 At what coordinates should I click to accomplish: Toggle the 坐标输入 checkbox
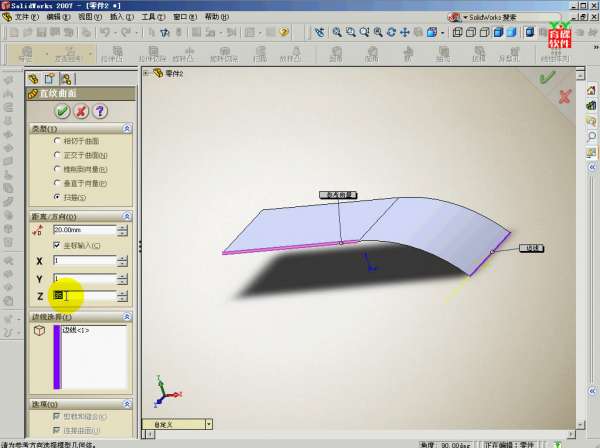tap(57, 244)
